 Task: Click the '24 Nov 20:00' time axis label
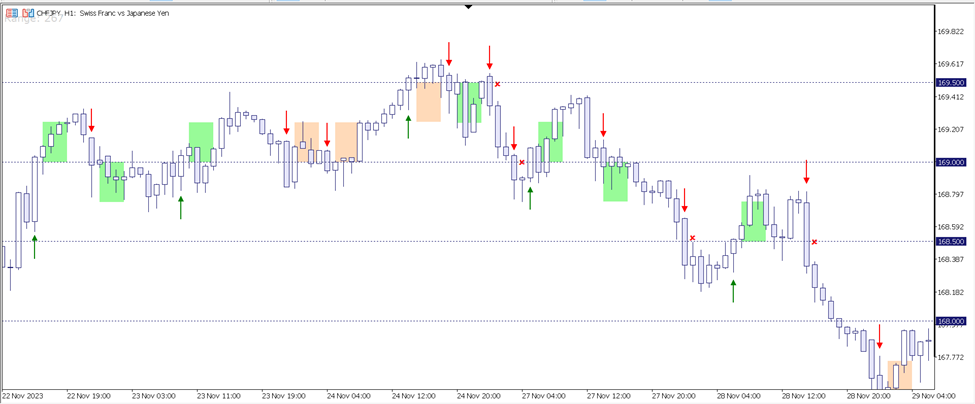coord(479,395)
